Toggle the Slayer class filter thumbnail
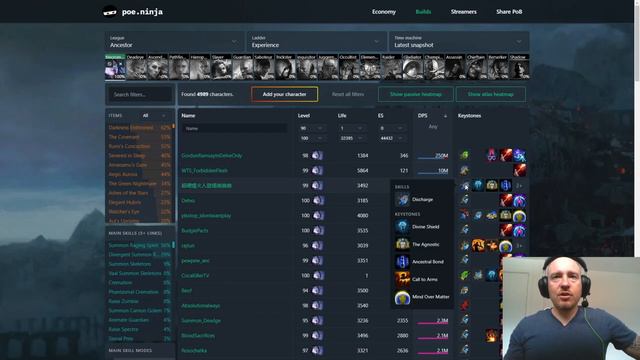Screen dimensions: 640x360 (221, 67)
